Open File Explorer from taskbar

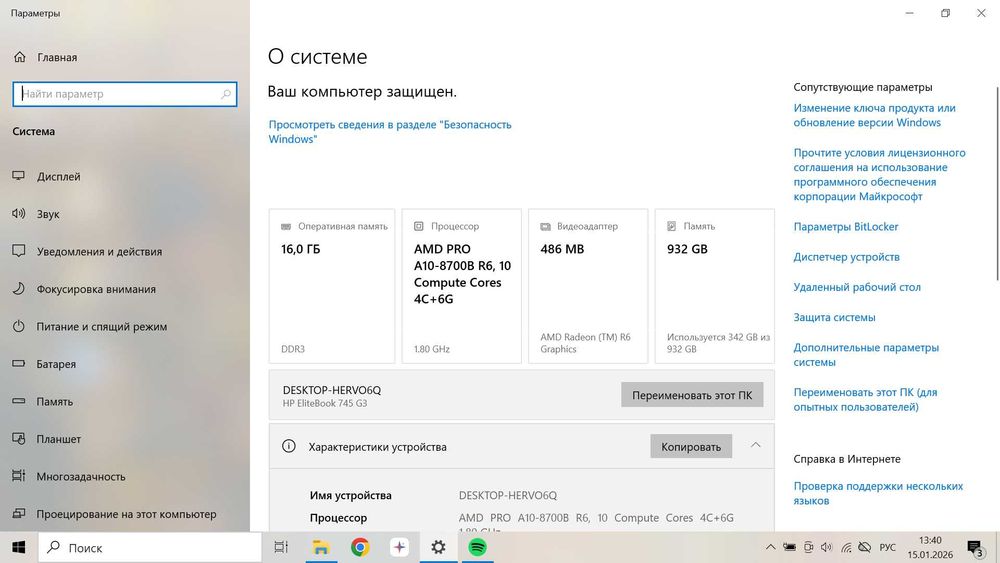(x=321, y=548)
